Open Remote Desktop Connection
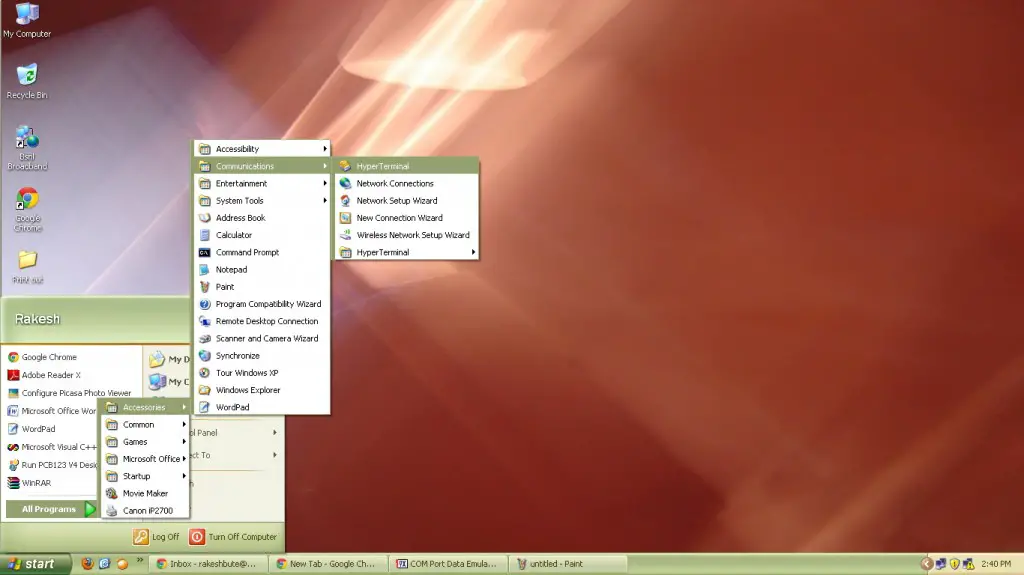 point(262,321)
